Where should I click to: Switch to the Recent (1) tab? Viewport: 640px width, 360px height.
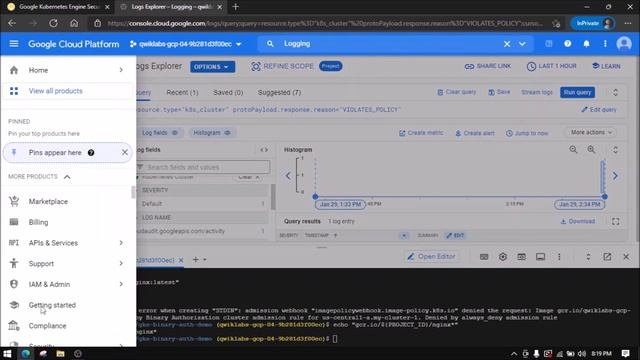point(182,93)
